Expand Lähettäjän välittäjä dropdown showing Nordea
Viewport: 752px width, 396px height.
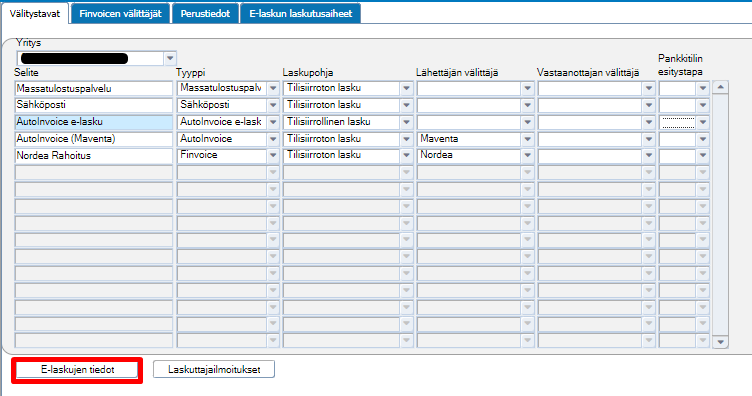coord(528,155)
